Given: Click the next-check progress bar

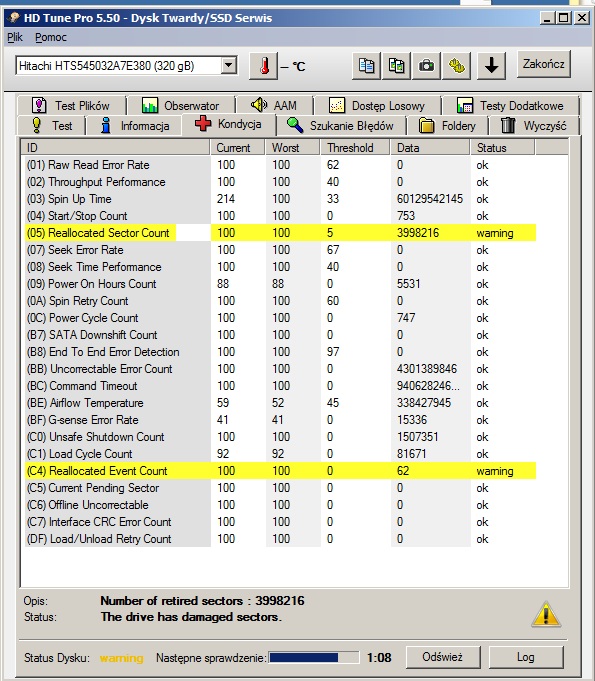Looking at the screenshot, I should click(x=314, y=658).
